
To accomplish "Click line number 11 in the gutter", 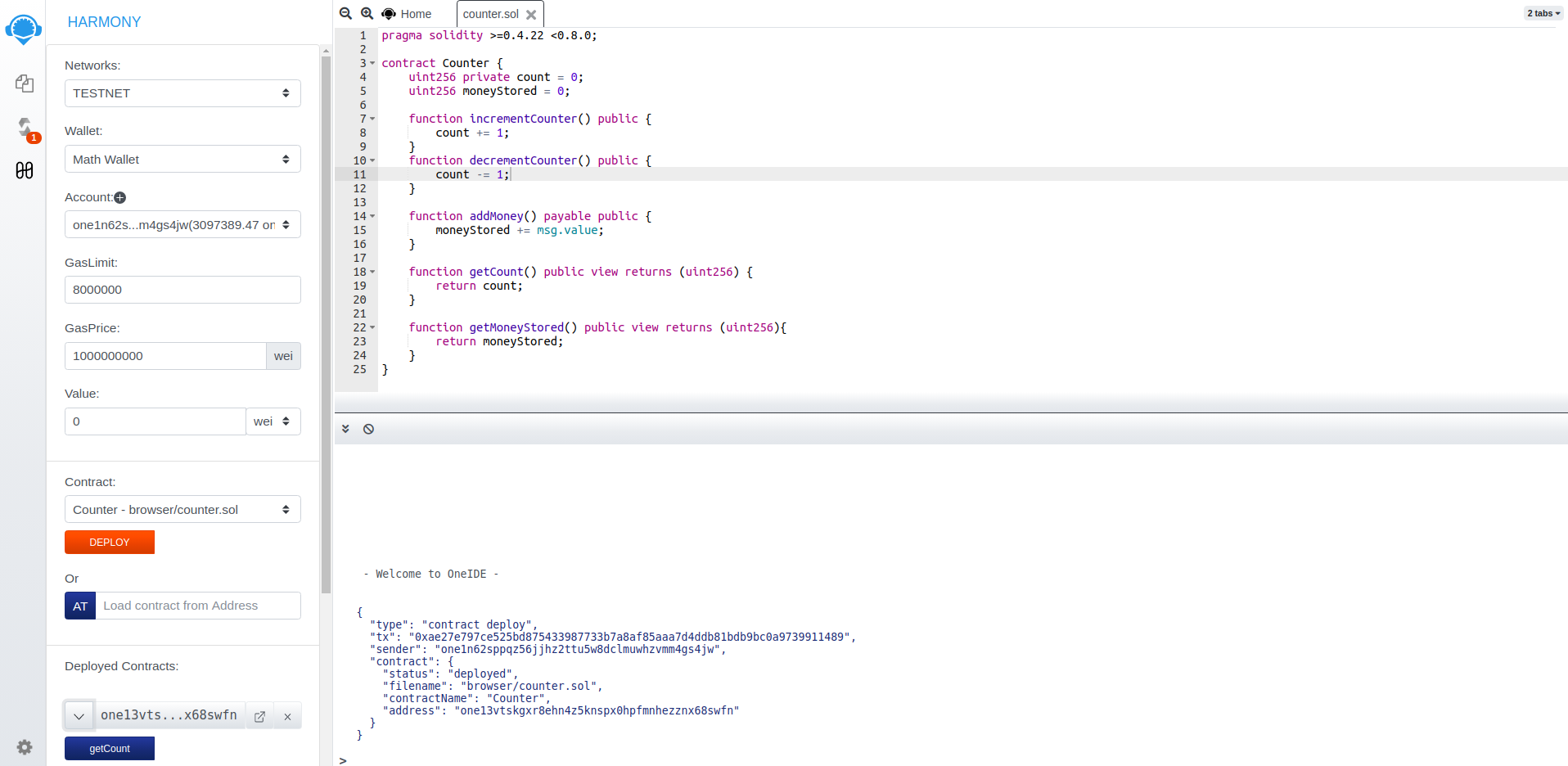I will point(359,174).
